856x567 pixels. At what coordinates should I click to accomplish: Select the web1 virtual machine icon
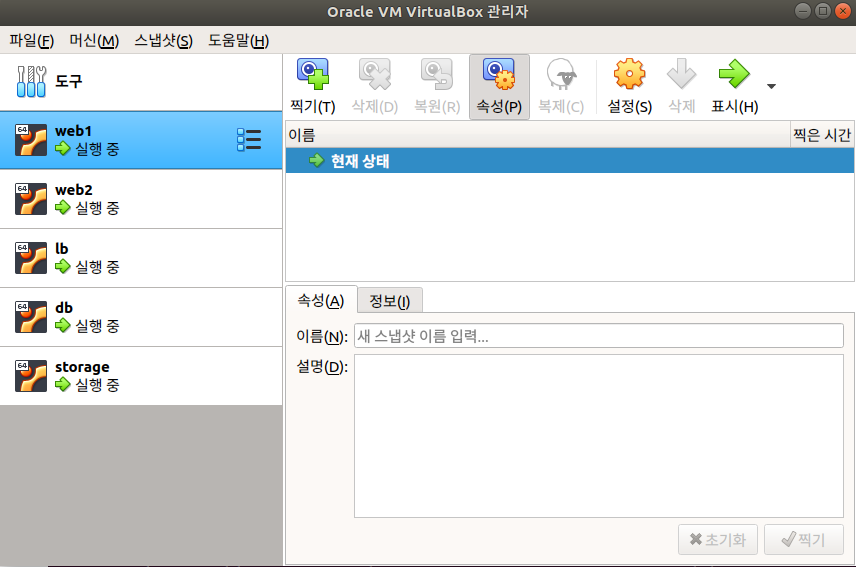pos(31,140)
